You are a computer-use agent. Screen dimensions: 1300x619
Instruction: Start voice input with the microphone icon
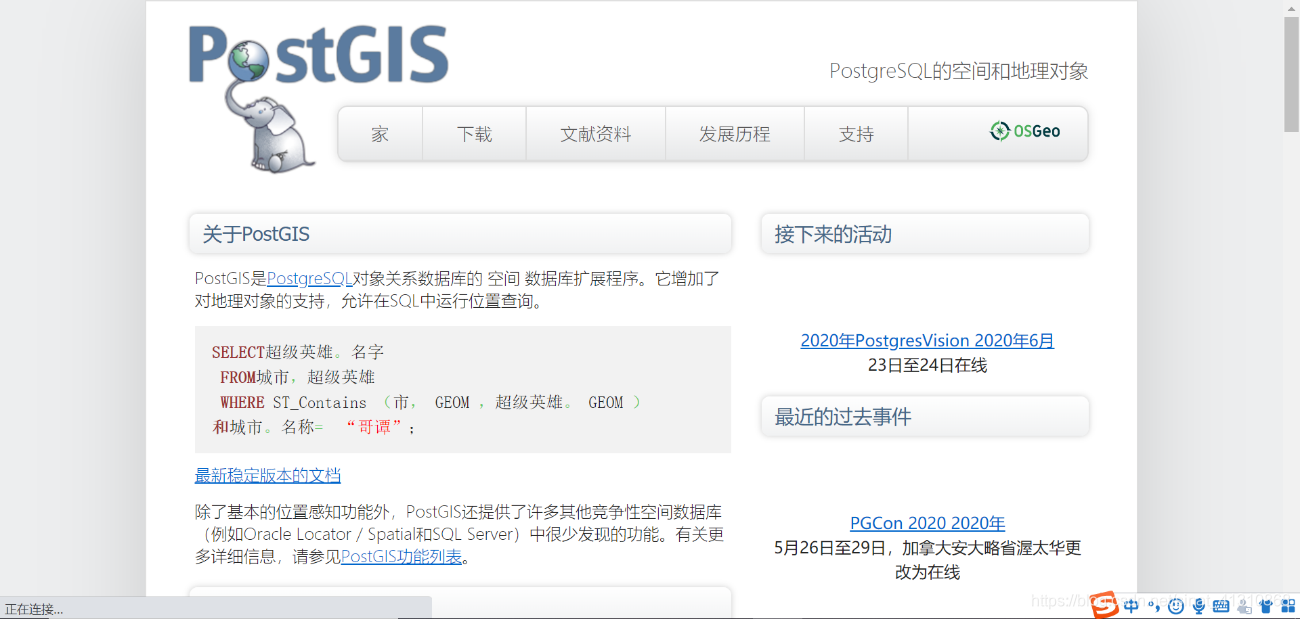[x=1198, y=606]
